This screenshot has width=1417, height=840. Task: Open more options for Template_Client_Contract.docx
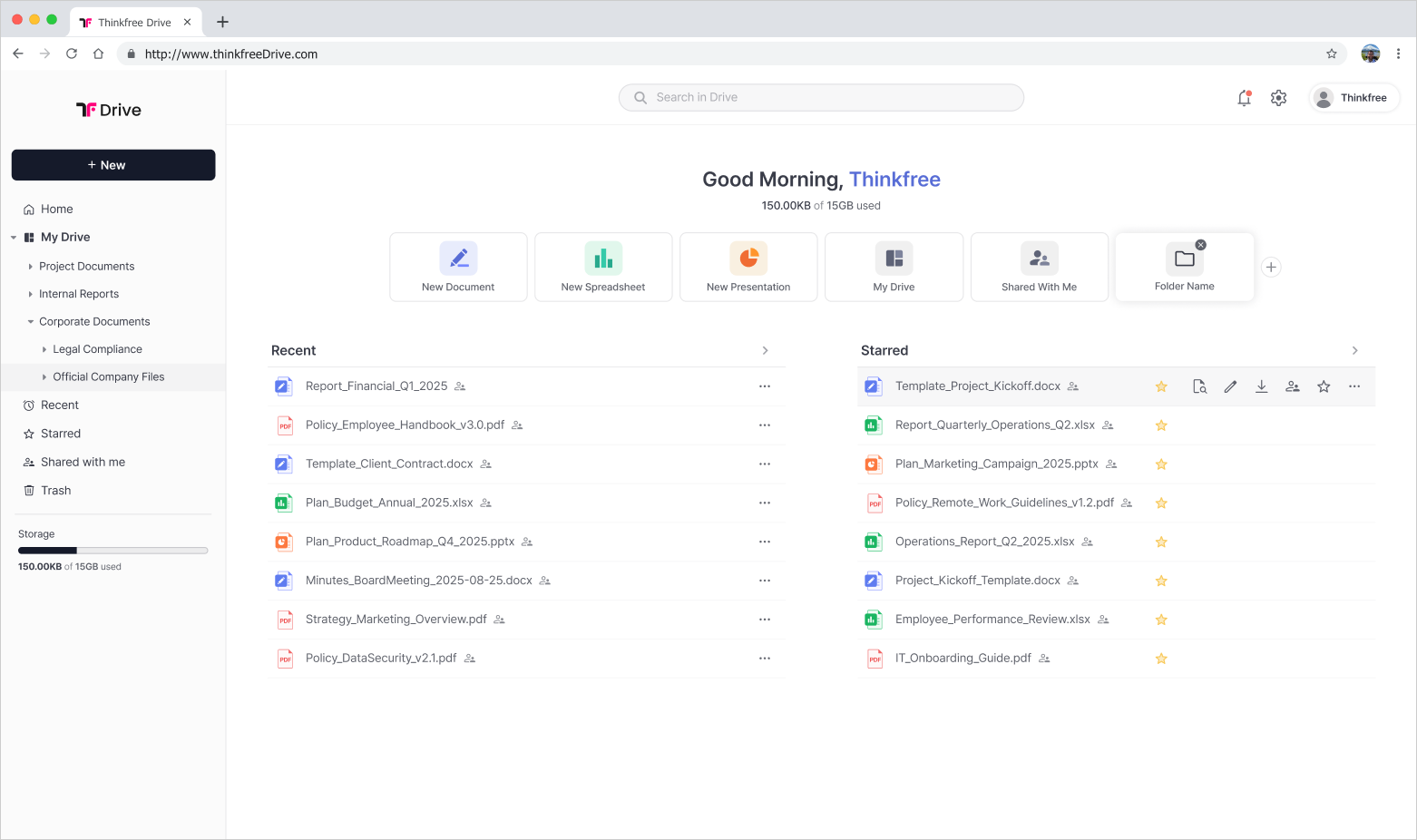pos(765,464)
